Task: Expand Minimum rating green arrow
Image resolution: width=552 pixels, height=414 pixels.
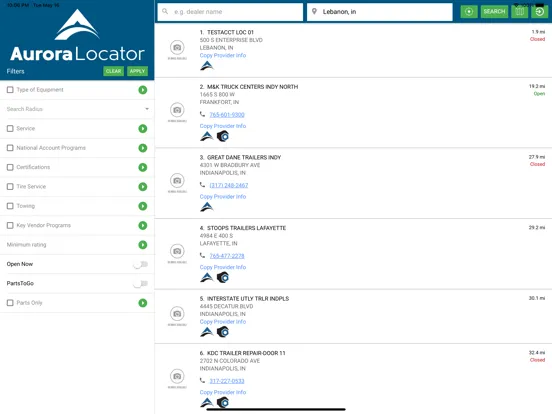Action: click(143, 245)
